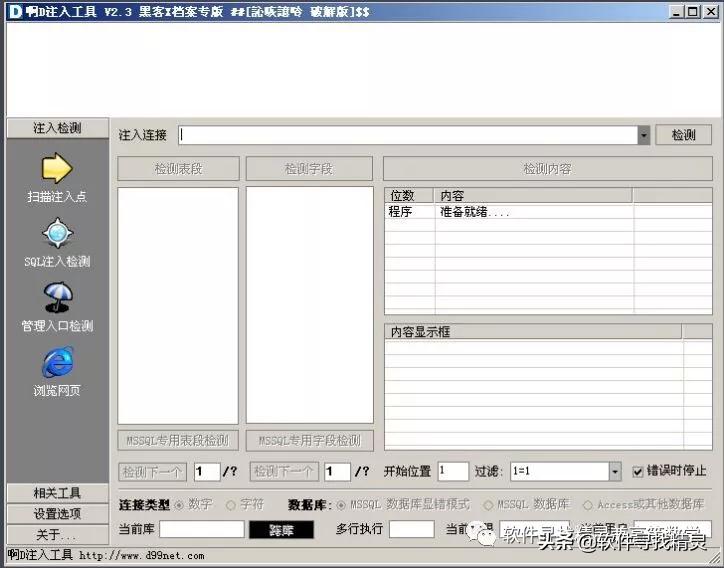The image size is (724, 568).
Task: Click the 多行执行 input field
Action: coord(411,529)
